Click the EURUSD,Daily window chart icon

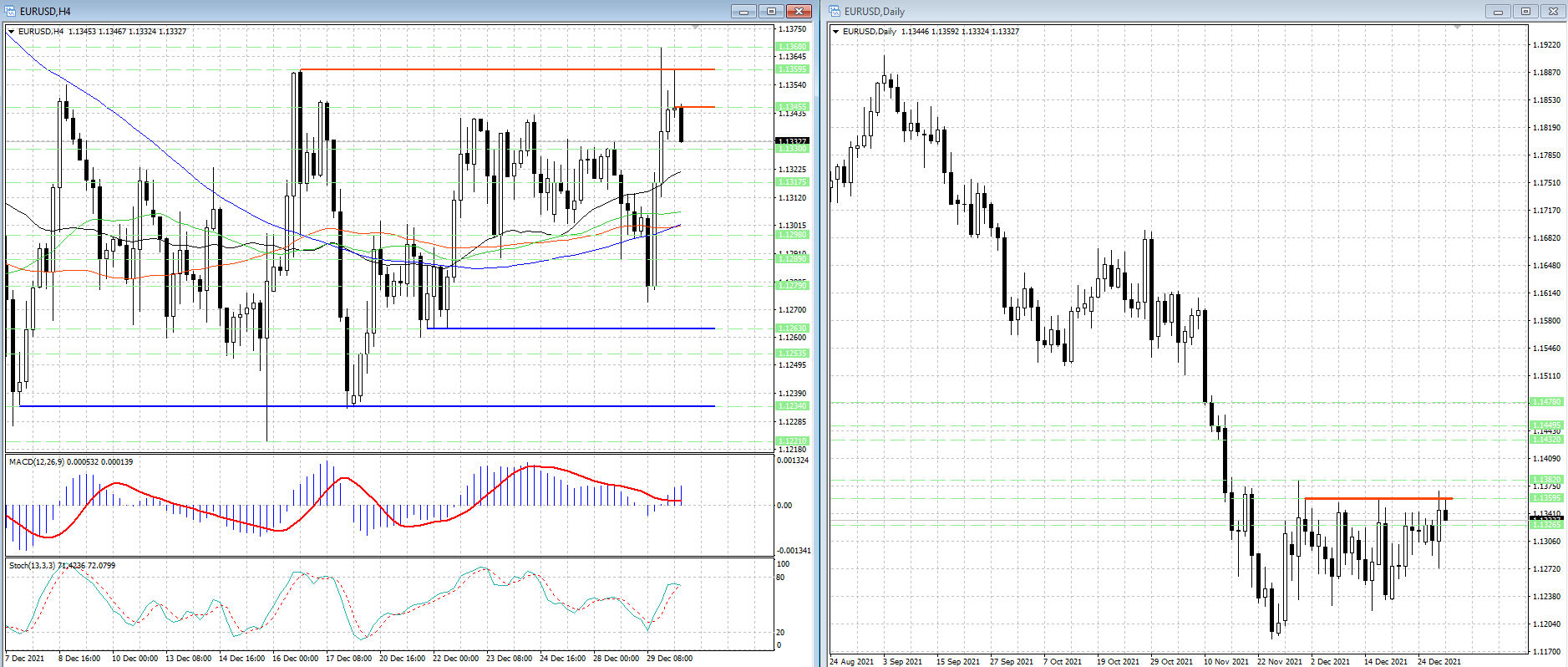pos(835,11)
